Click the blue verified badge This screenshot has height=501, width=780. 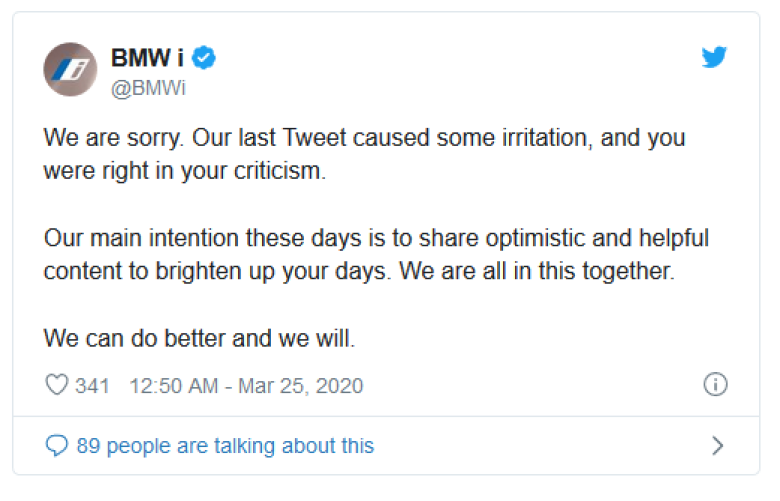(x=204, y=57)
